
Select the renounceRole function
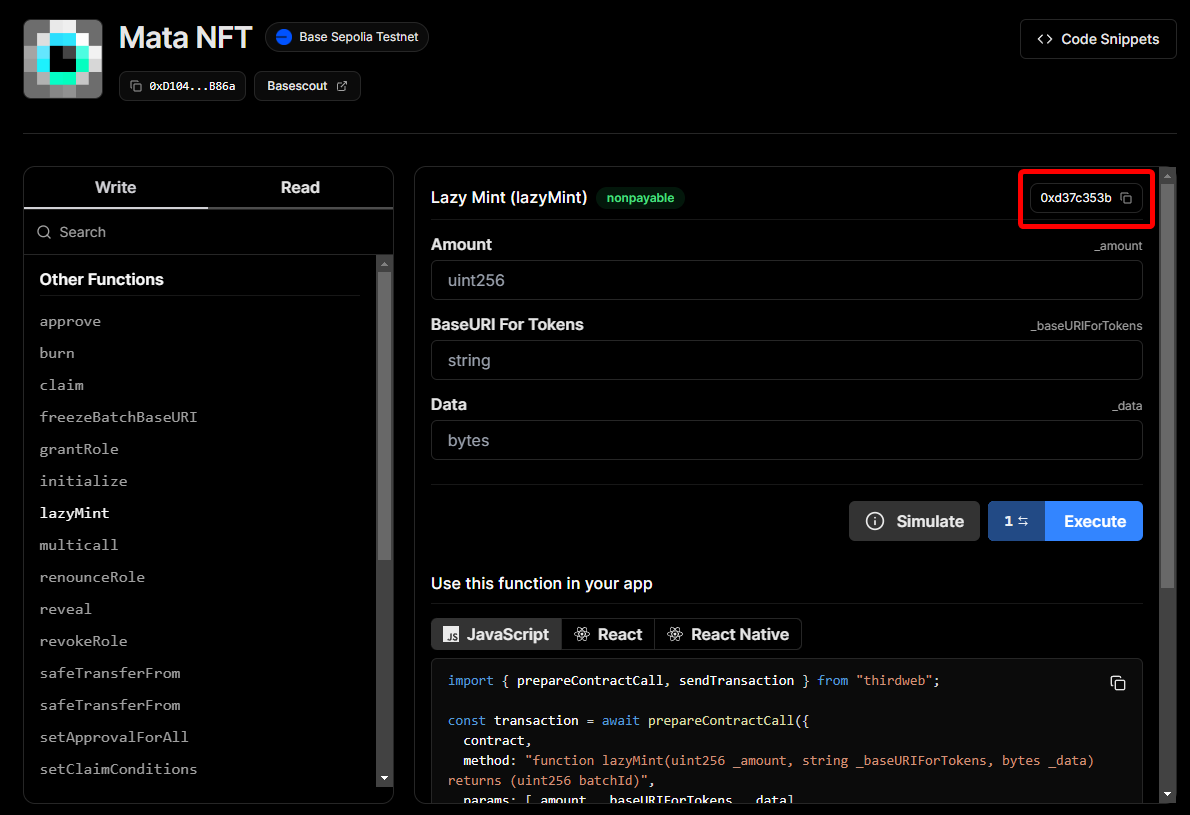tap(92, 577)
